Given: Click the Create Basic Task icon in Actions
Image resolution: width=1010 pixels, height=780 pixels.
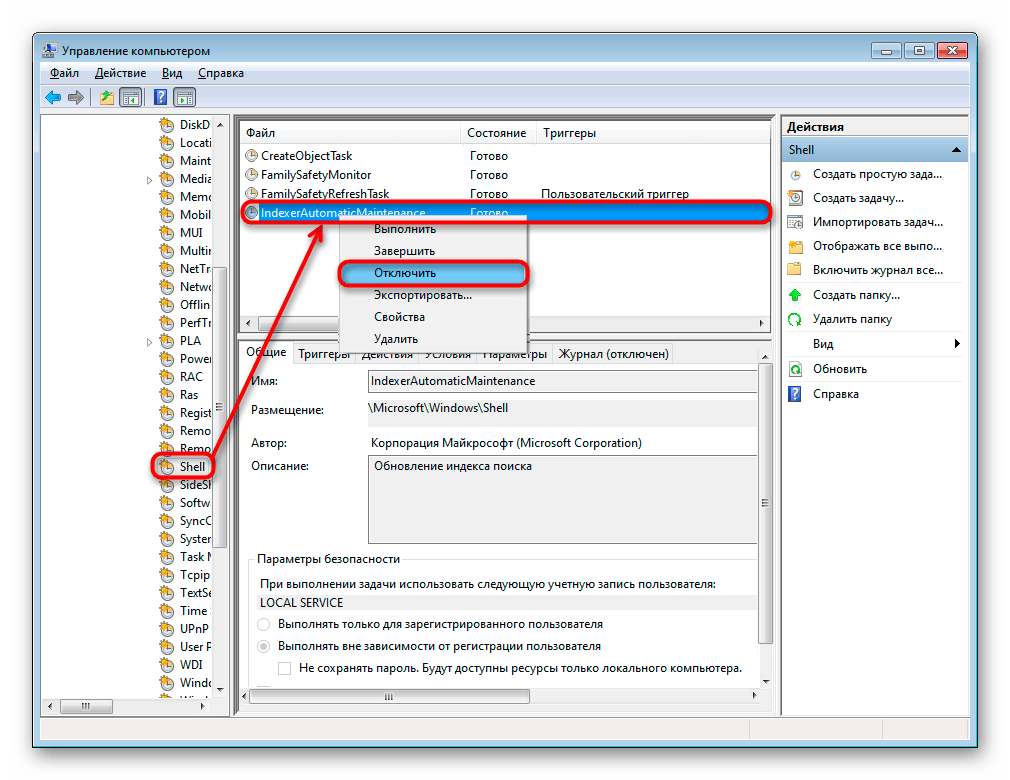Looking at the screenshot, I should click(x=795, y=174).
